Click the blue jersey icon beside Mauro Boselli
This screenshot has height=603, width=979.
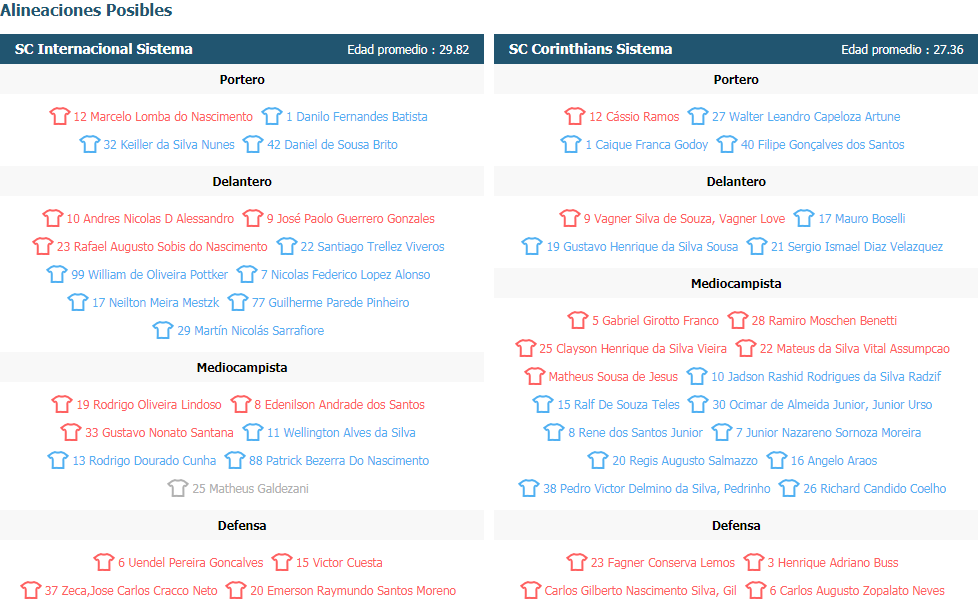(x=804, y=218)
